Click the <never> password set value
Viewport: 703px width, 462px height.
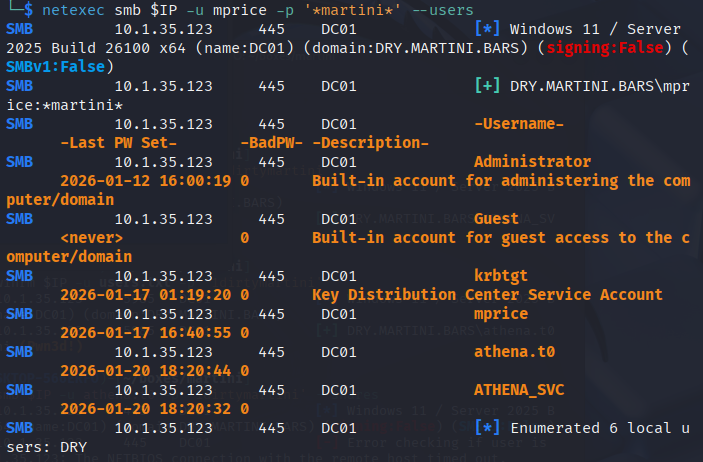click(91, 238)
